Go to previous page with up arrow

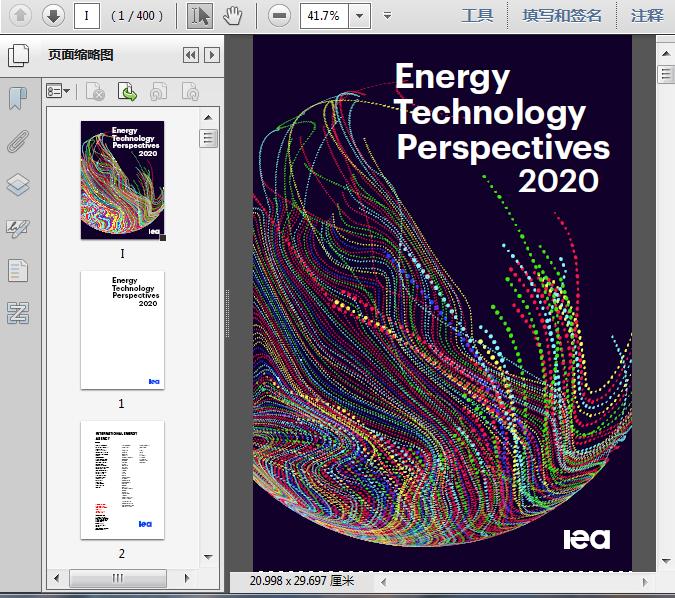tap(20, 15)
